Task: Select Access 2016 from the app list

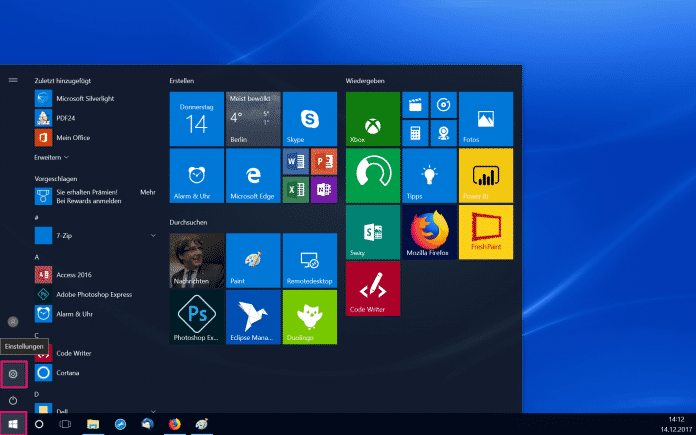Action: click(74, 276)
